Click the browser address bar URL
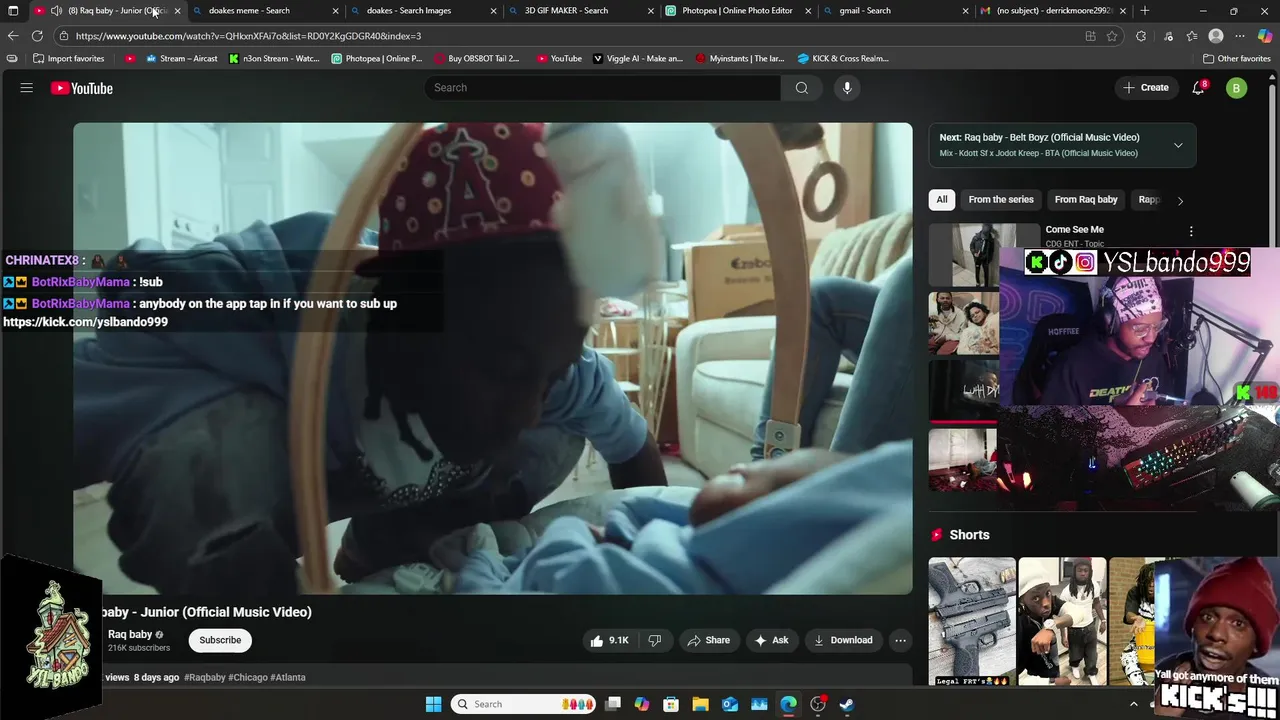The height and width of the screenshot is (720, 1280). pos(248,36)
